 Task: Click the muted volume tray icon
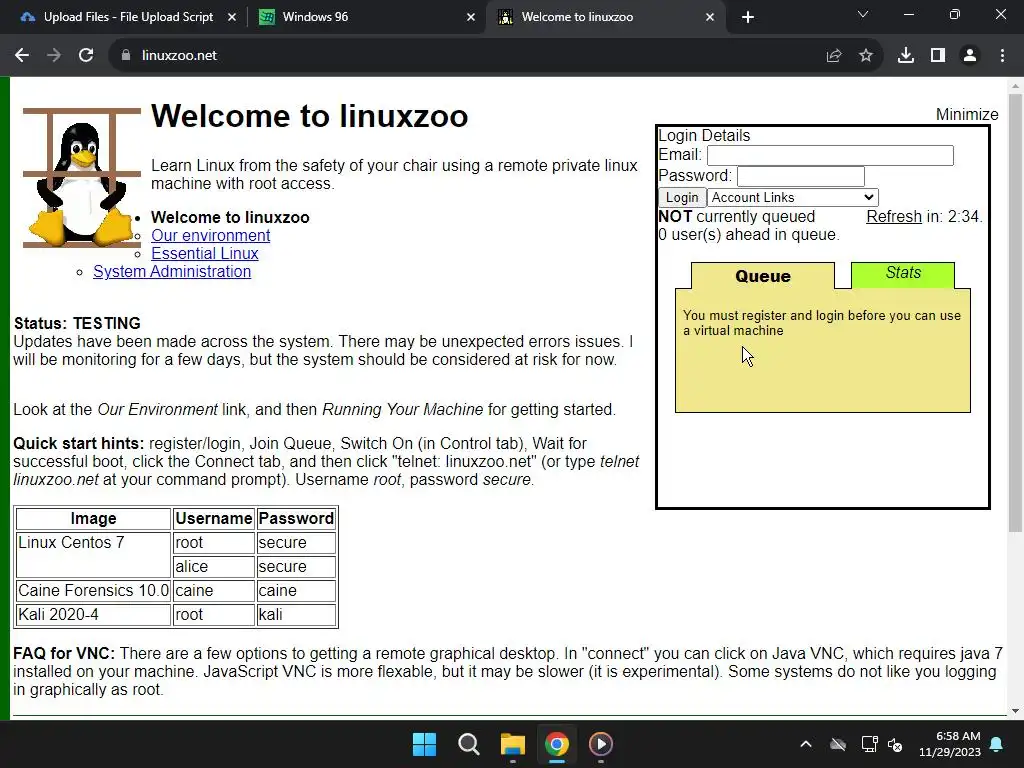(x=895, y=744)
